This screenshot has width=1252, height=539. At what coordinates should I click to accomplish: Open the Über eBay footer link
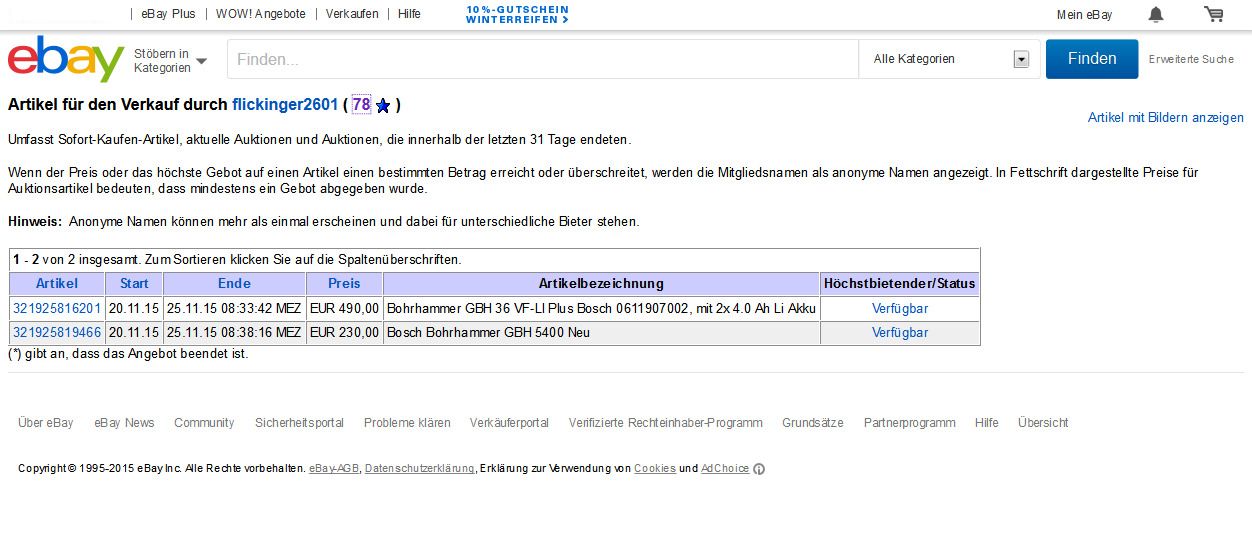tap(46, 423)
